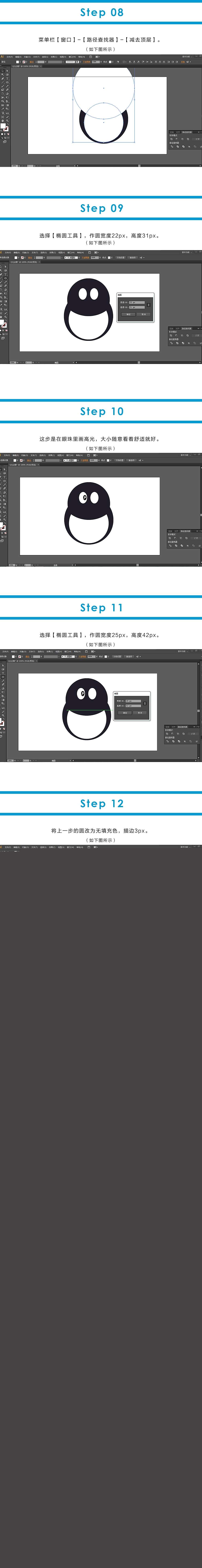Switch to 路径查找器 tab in Step 08 panel
This screenshot has height=1568, width=202.
point(187,132)
